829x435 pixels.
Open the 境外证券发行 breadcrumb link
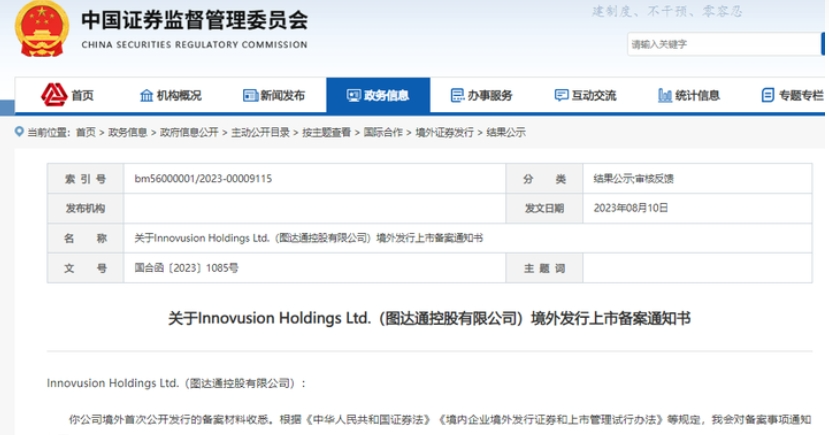click(444, 132)
